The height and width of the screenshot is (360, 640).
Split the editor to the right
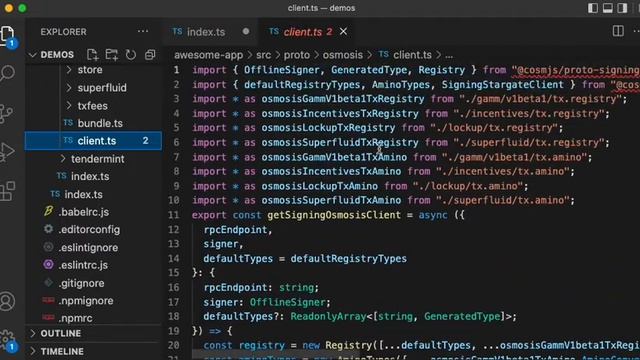618,31
